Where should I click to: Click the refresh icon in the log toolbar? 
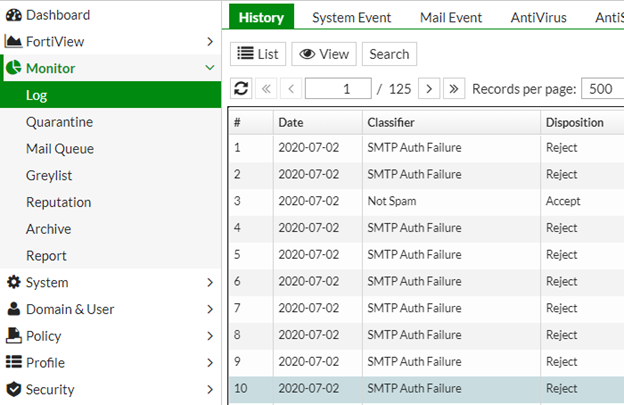click(x=241, y=89)
